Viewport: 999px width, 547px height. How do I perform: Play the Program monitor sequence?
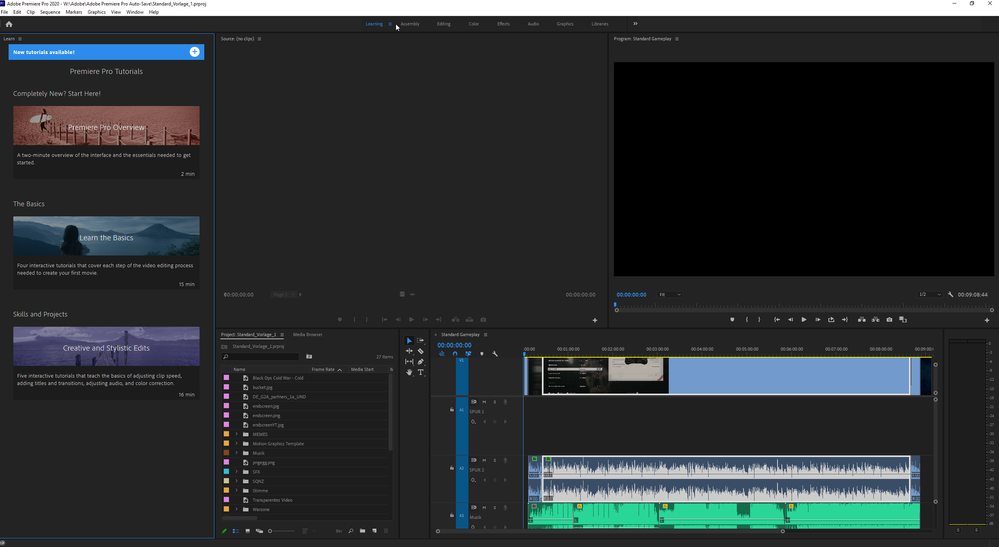pyautogui.click(x=803, y=320)
